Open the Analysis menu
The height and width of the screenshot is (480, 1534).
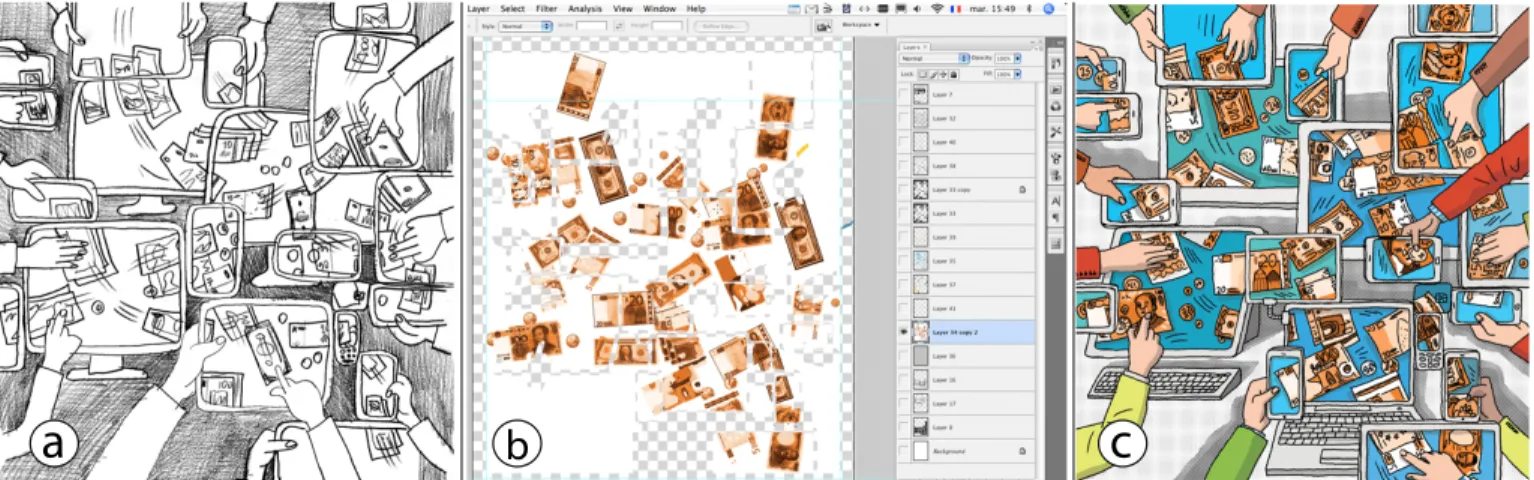click(584, 8)
